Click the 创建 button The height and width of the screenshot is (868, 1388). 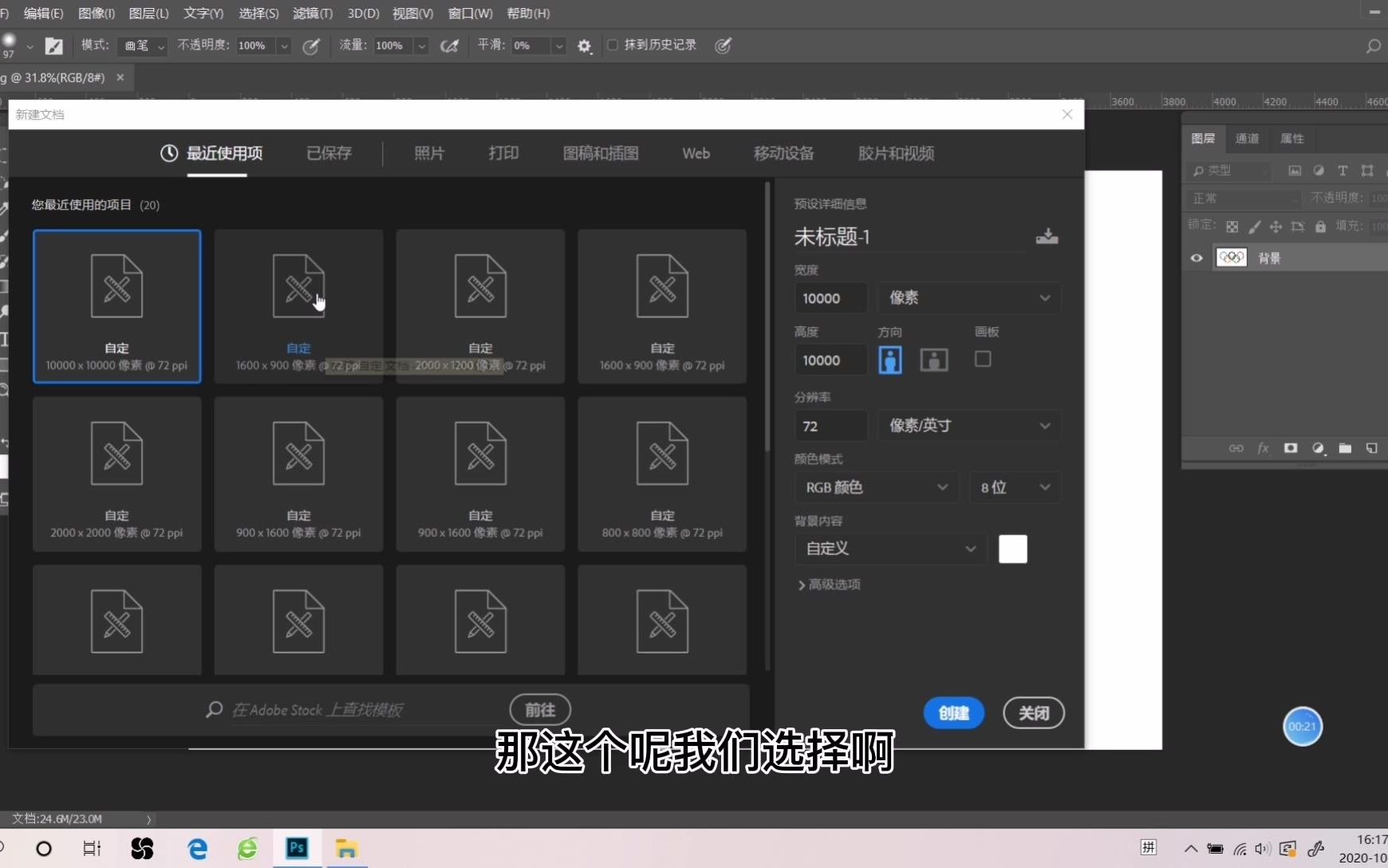click(x=953, y=712)
